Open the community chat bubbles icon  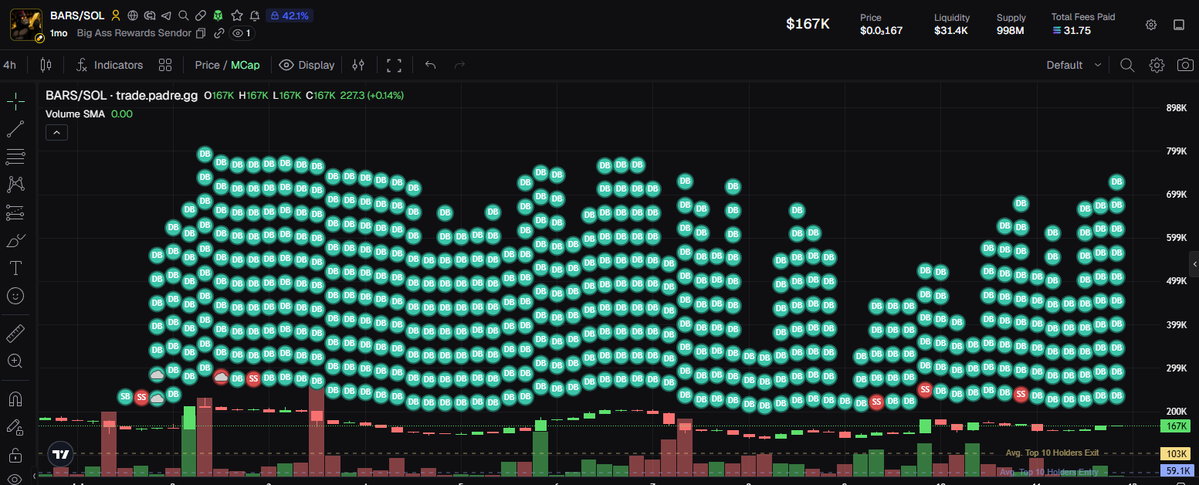point(150,15)
